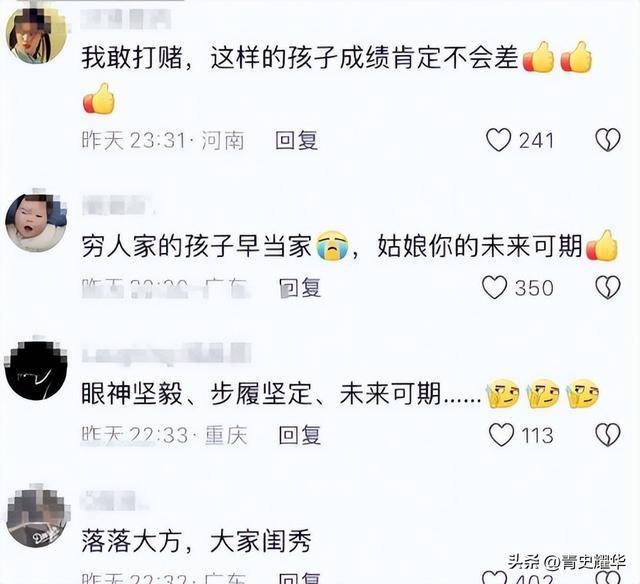Tap broken heart beside 350 likes
This screenshot has height=584, width=640.
click(x=608, y=287)
